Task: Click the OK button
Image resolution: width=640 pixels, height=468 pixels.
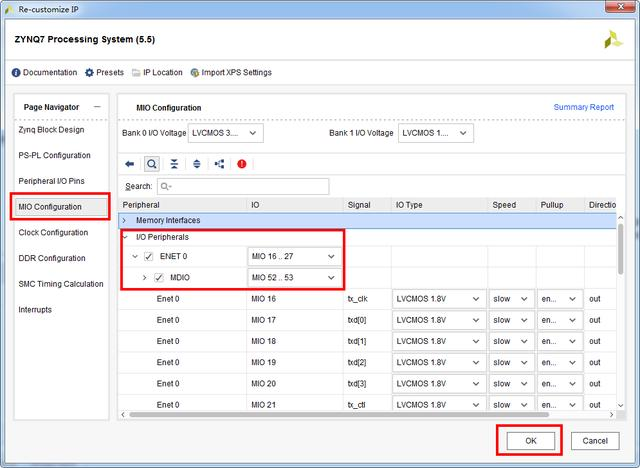Action: point(531,441)
